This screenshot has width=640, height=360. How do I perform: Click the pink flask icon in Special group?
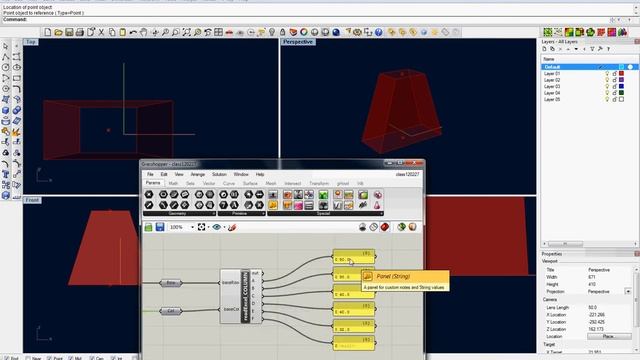(378, 205)
